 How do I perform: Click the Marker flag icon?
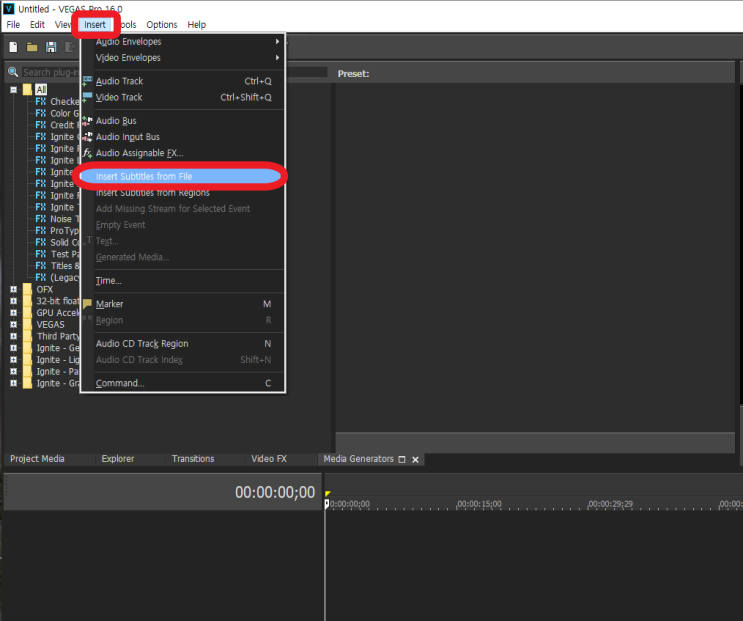click(87, 304)
